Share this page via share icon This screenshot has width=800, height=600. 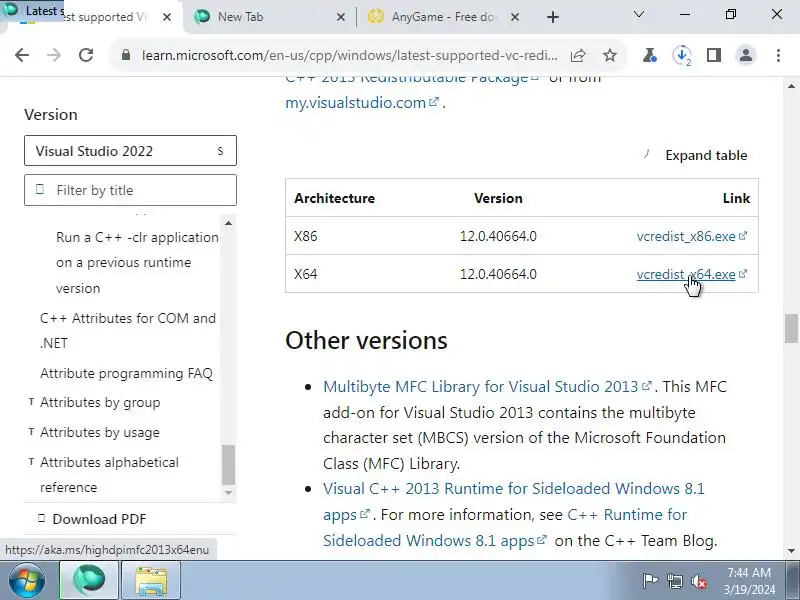(x=578, y=55)
